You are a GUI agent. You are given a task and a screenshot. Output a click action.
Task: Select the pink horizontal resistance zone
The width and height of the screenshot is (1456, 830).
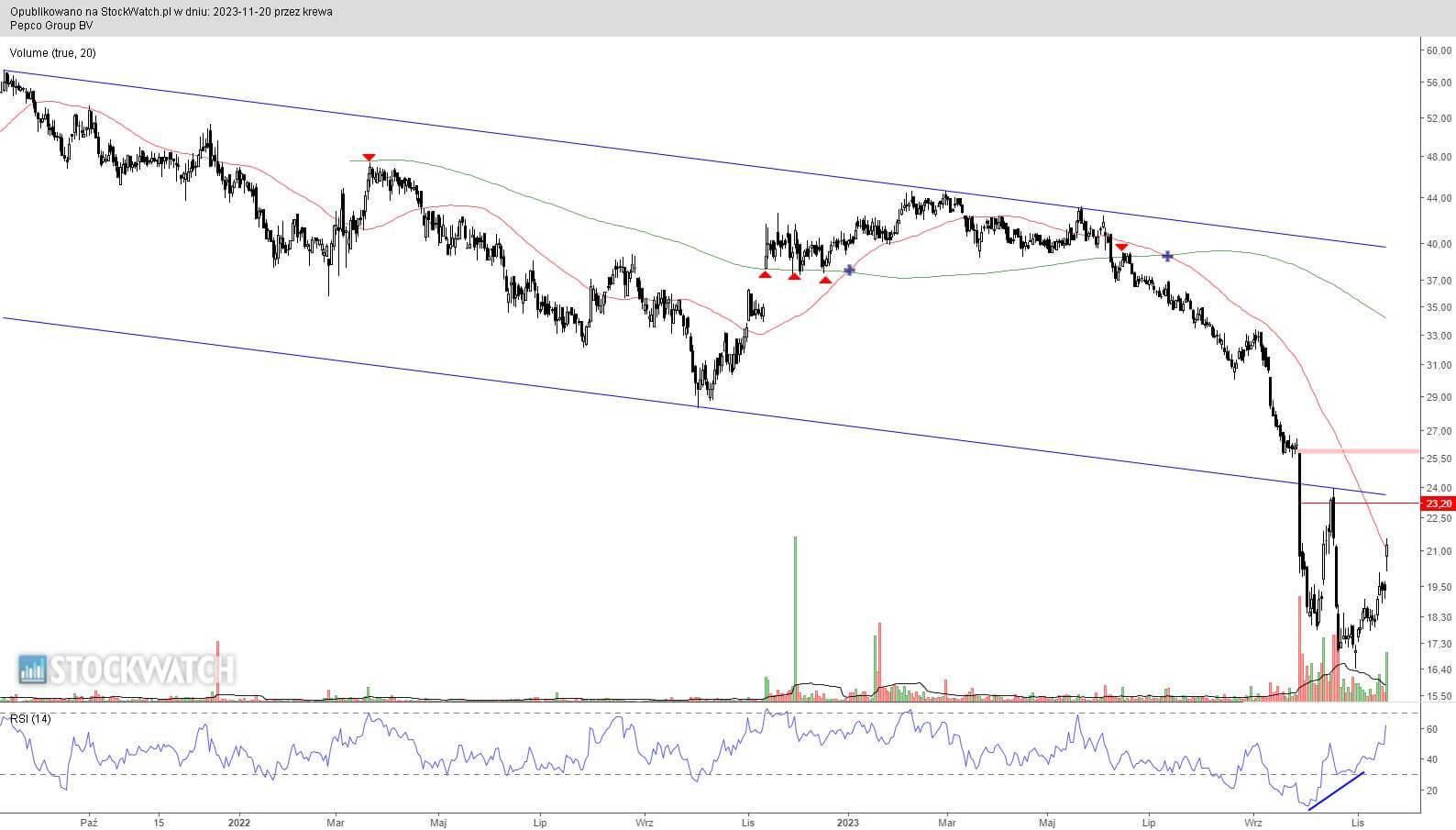pyautogui.click(x=1359, y=451)
